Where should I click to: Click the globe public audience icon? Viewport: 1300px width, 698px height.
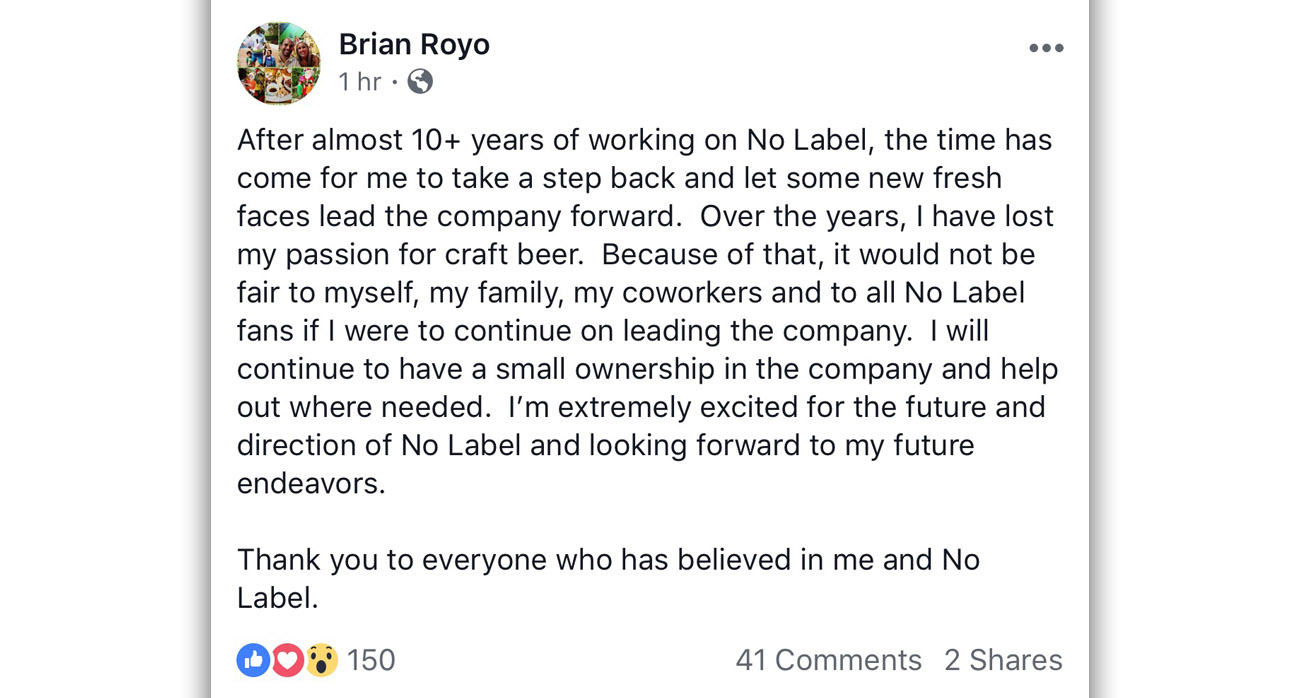[x=420, y=82]
